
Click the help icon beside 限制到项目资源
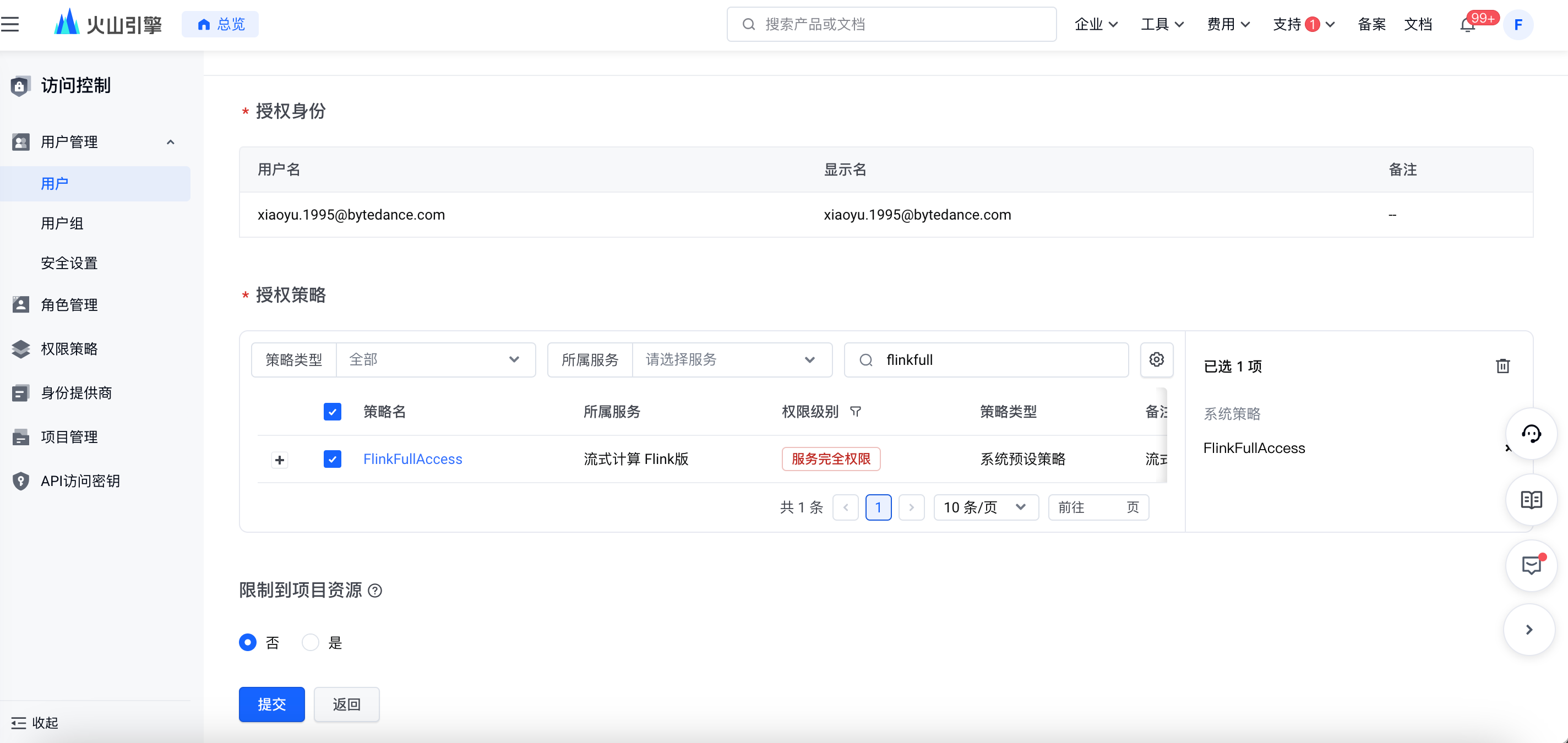point(375,591)
